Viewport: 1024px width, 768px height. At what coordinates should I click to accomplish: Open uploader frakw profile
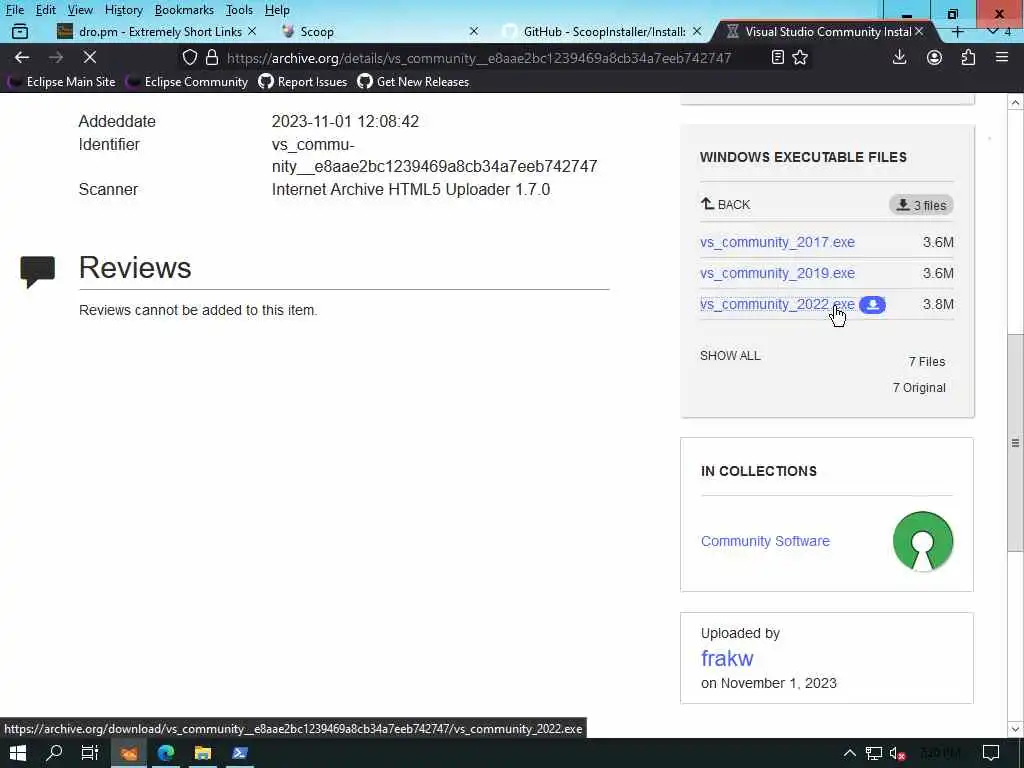click(727, 658)
